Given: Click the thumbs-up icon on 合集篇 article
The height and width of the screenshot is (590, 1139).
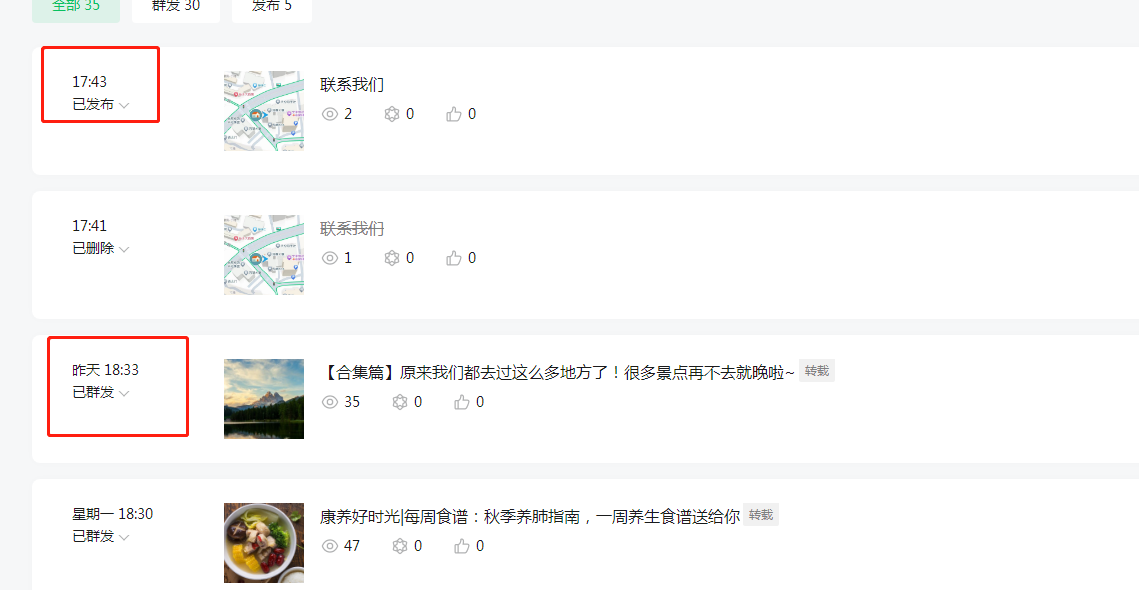Looking at the screenshot, I should click(462, 402).
